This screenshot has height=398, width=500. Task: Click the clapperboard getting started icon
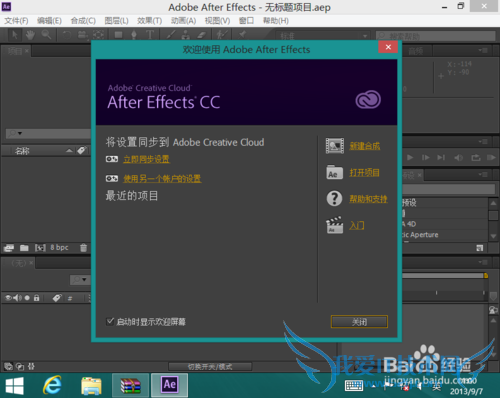pos(334,225)
